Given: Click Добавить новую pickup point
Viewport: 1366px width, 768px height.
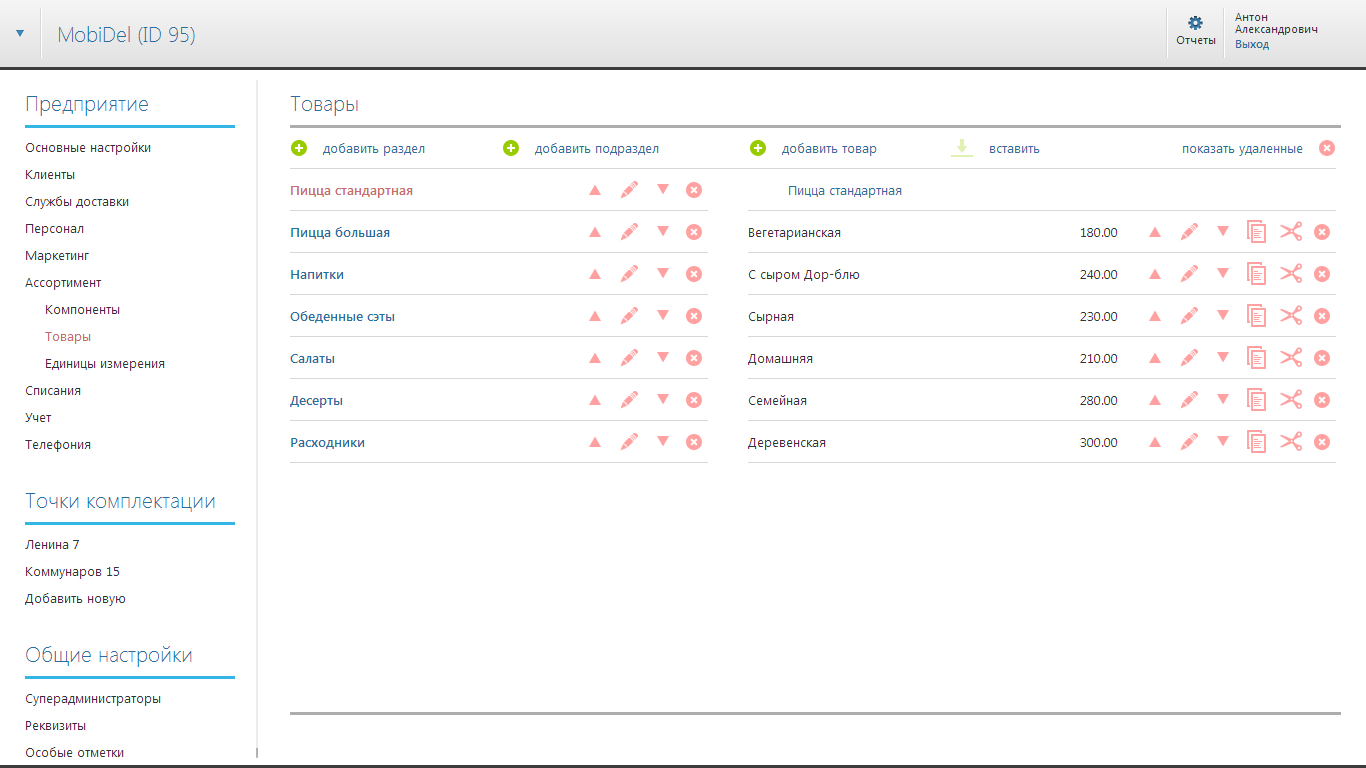Looking at the screenshot, I should (75, 599).
